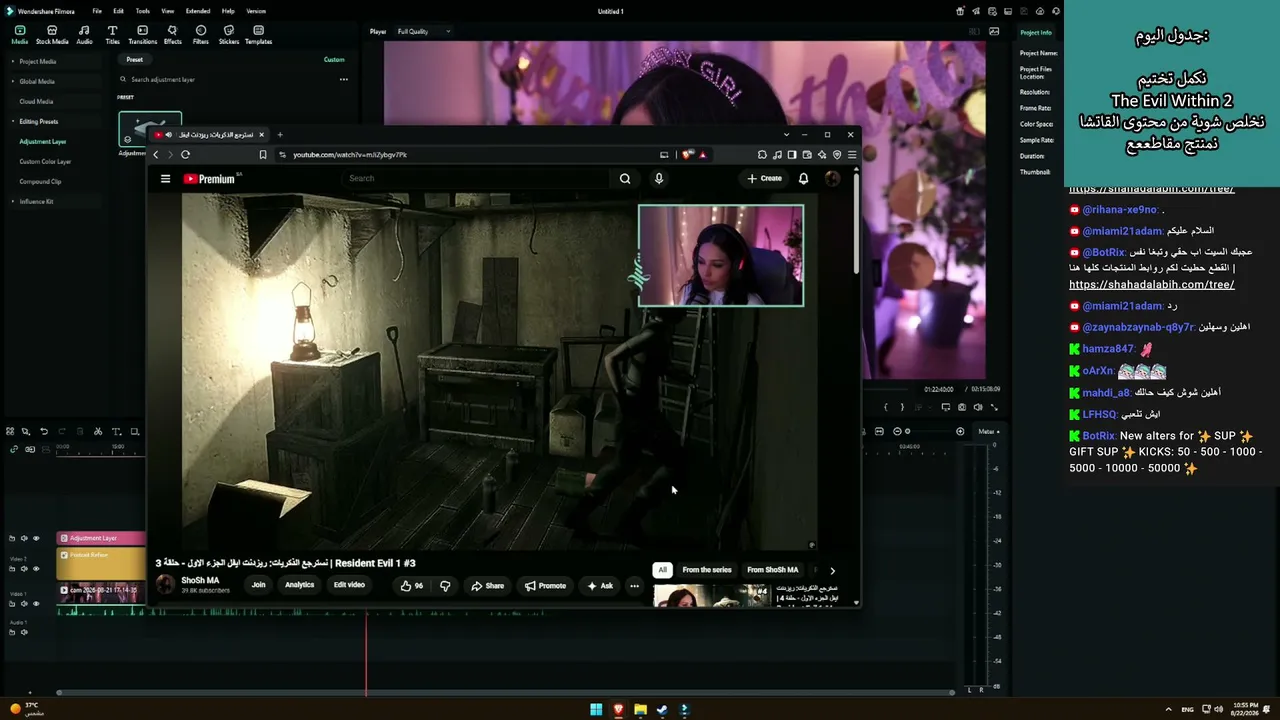The image size is (1280, 720).
Task: Dislike the Resident Evil video
Action: point(445,586)
